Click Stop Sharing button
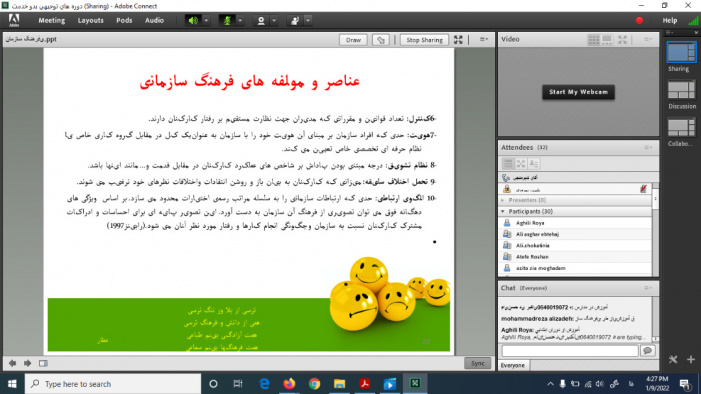This screenshot has height=394, width=701. click(424, 40)
